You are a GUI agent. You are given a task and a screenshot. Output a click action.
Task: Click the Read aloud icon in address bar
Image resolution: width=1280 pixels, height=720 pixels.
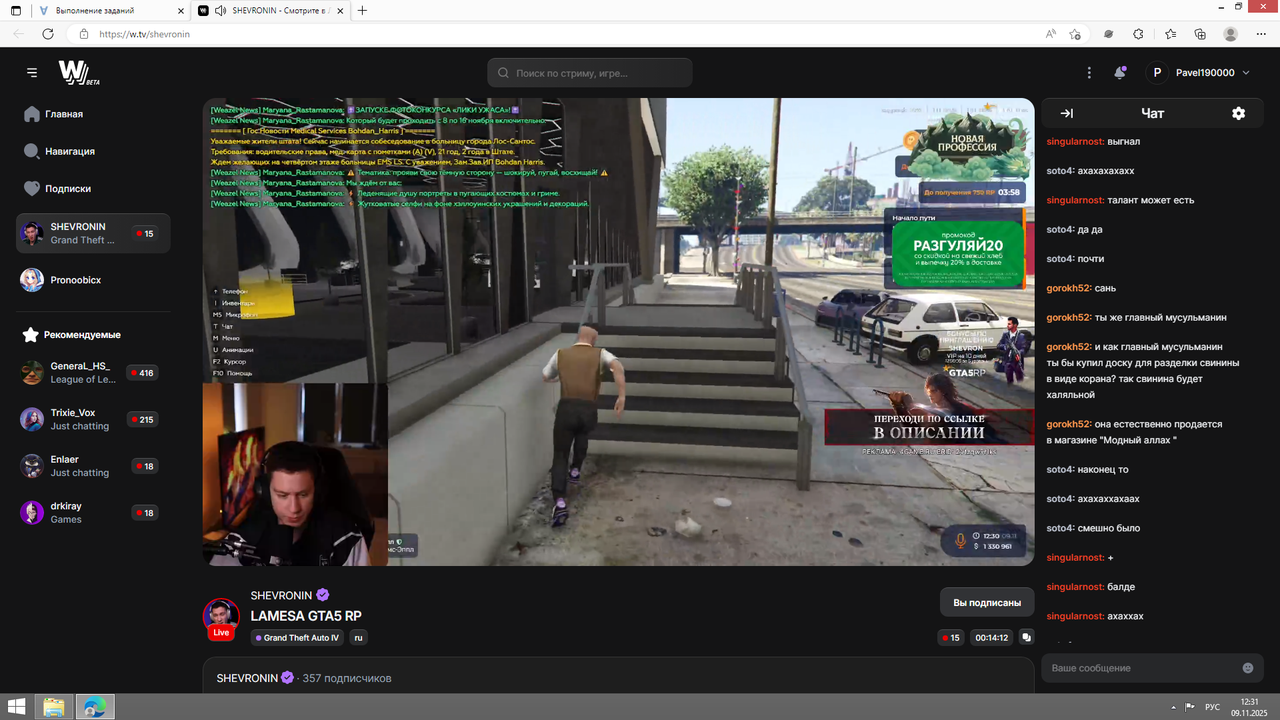[x=1051, y=34]
